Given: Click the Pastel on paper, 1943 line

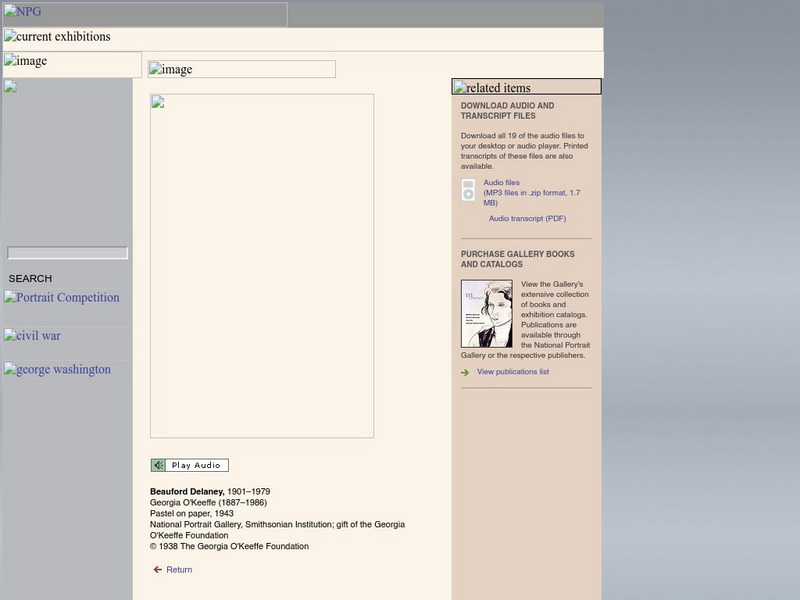Looking at the screenshot, I should click(x=192, y=514).
